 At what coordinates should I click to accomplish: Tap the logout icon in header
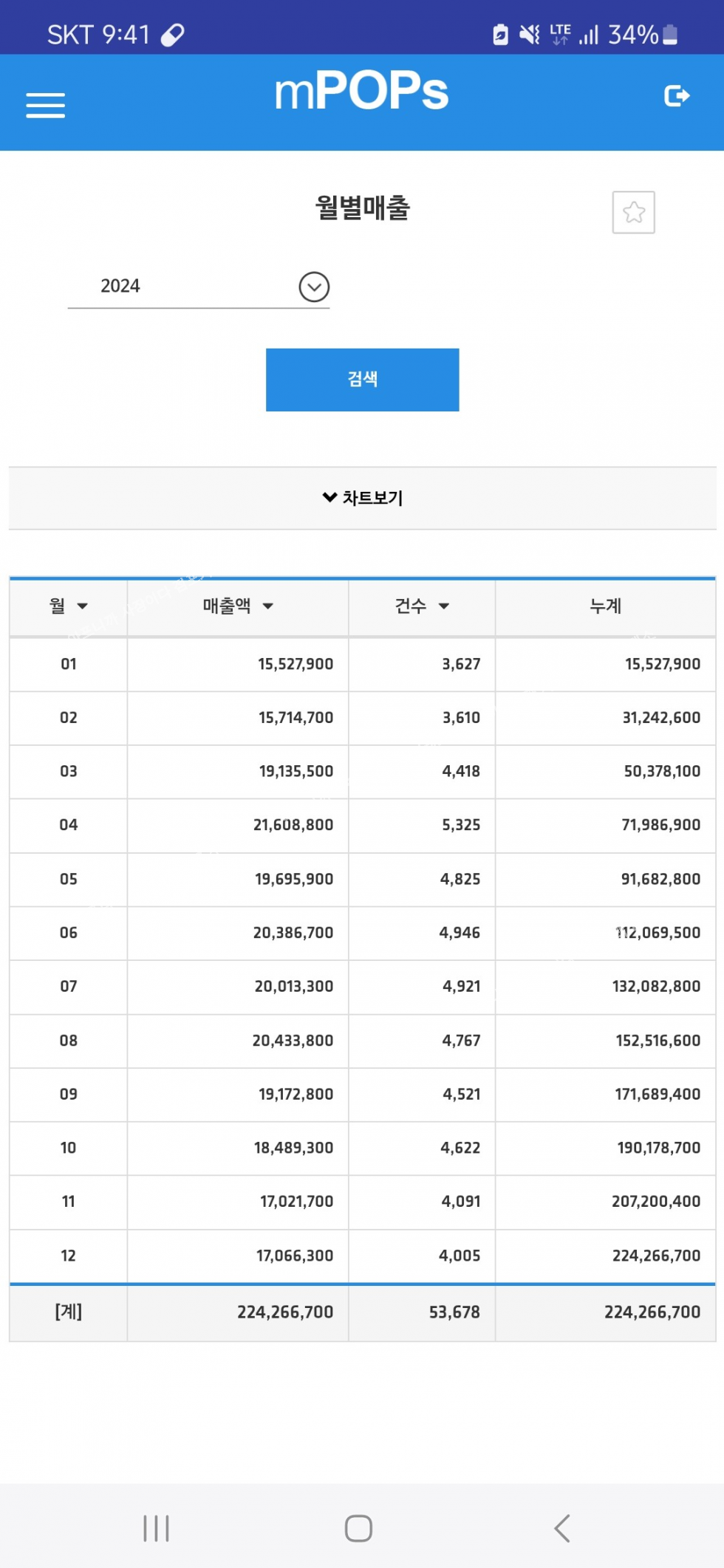[x=677, y=96]
